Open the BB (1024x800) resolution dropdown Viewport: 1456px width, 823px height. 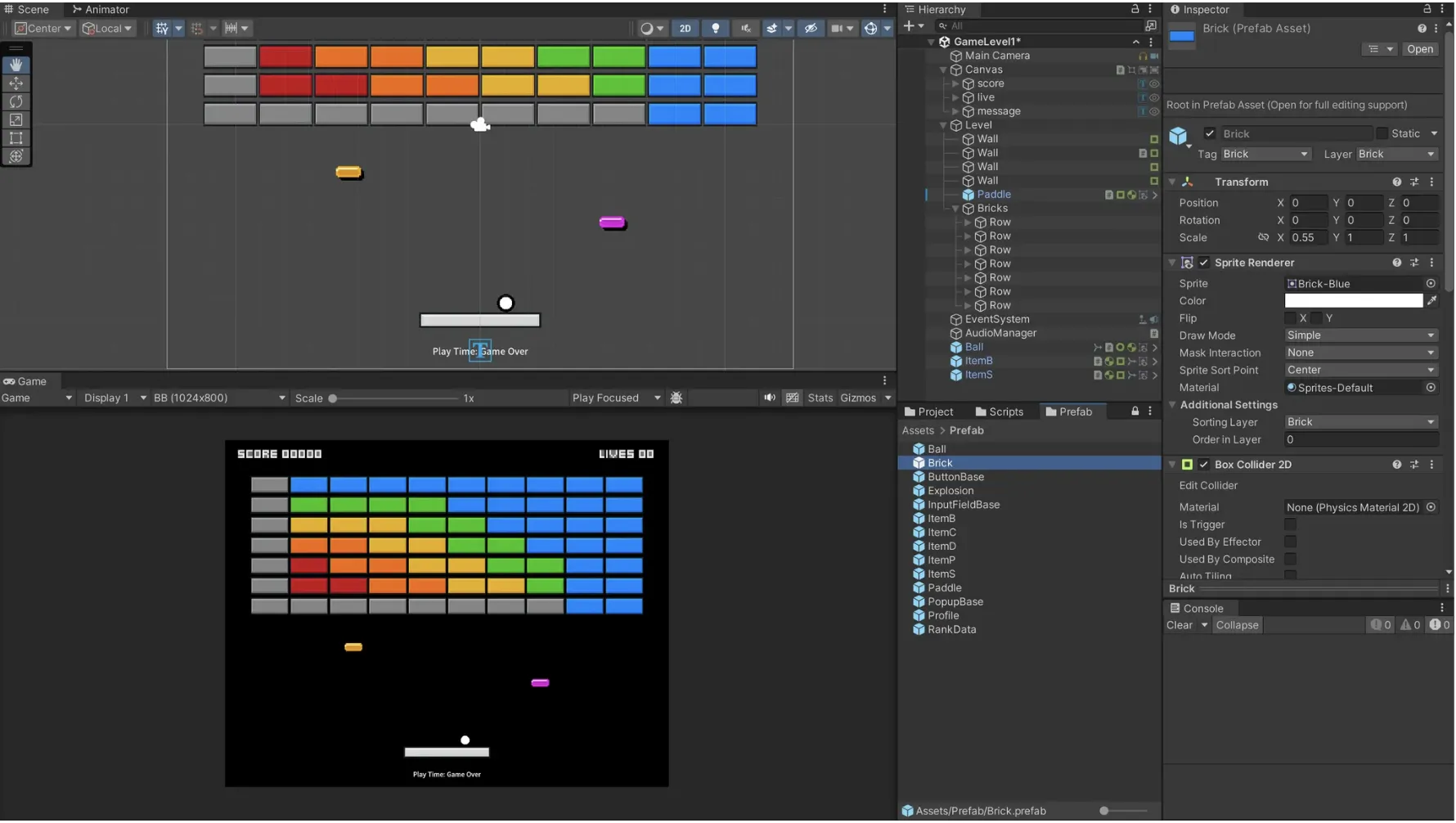click(x=219, y=398)
